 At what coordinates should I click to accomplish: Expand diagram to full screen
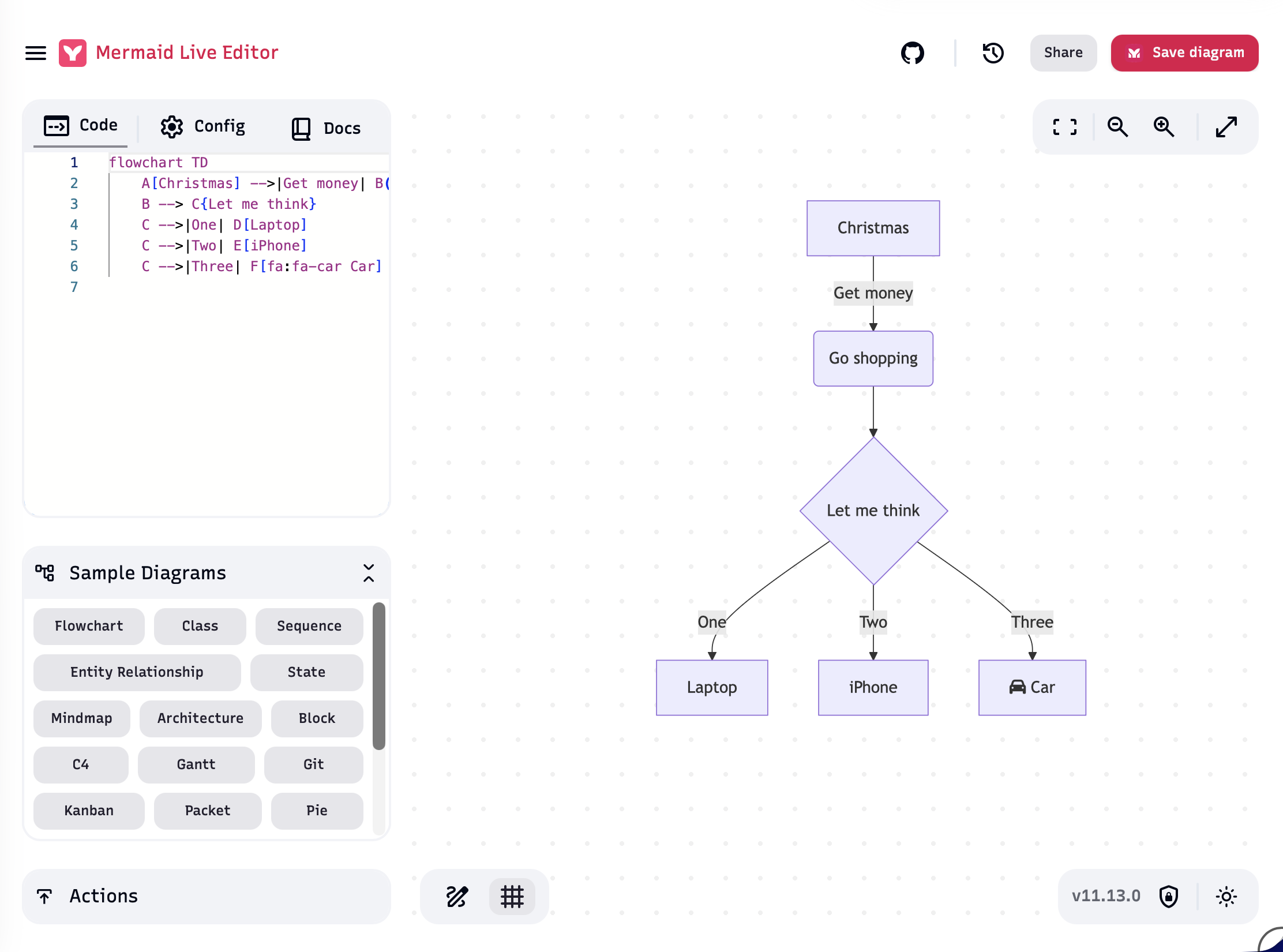1226,127
